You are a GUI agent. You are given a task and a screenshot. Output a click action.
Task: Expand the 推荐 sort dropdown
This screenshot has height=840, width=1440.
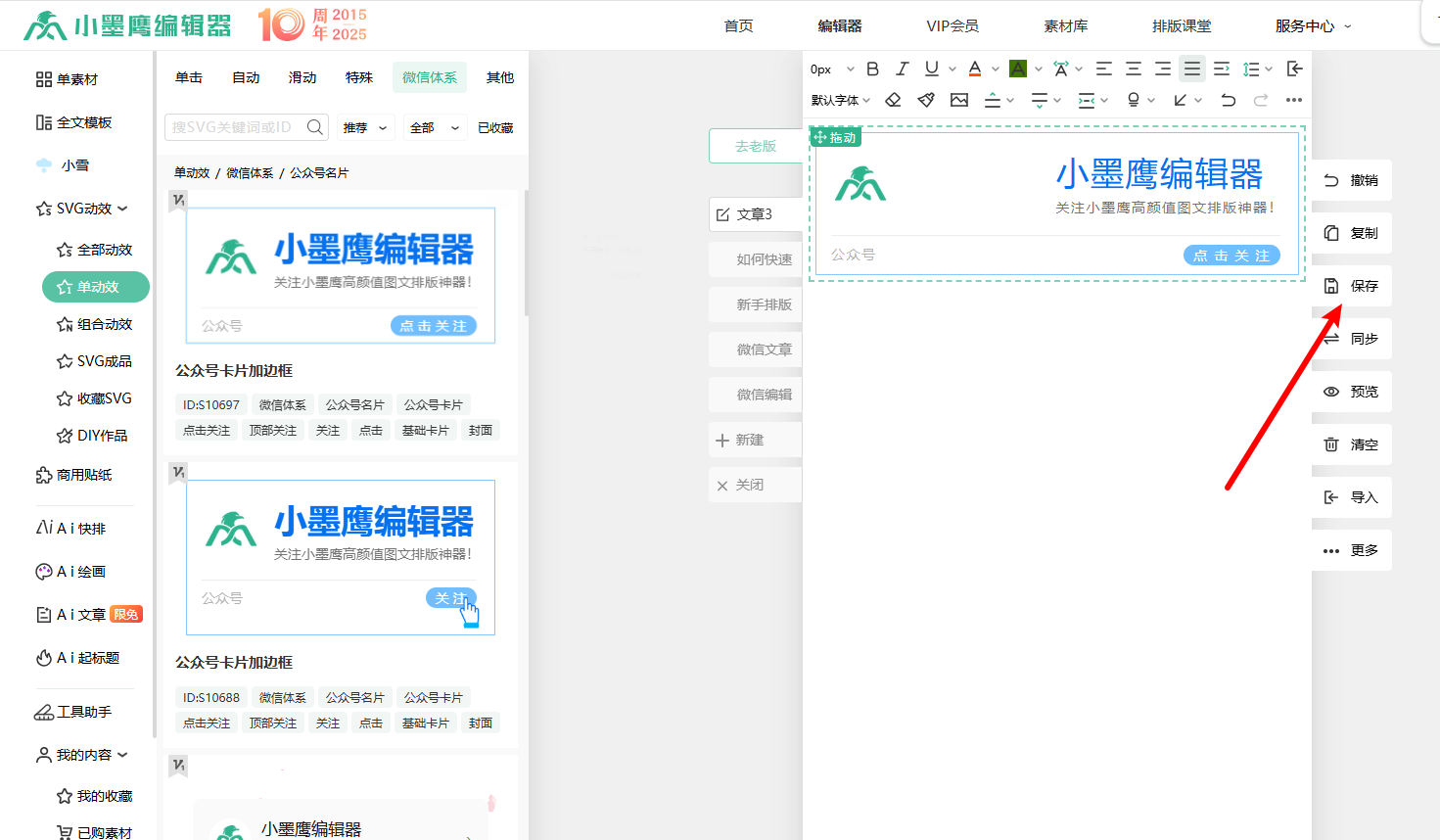[365, 127]
